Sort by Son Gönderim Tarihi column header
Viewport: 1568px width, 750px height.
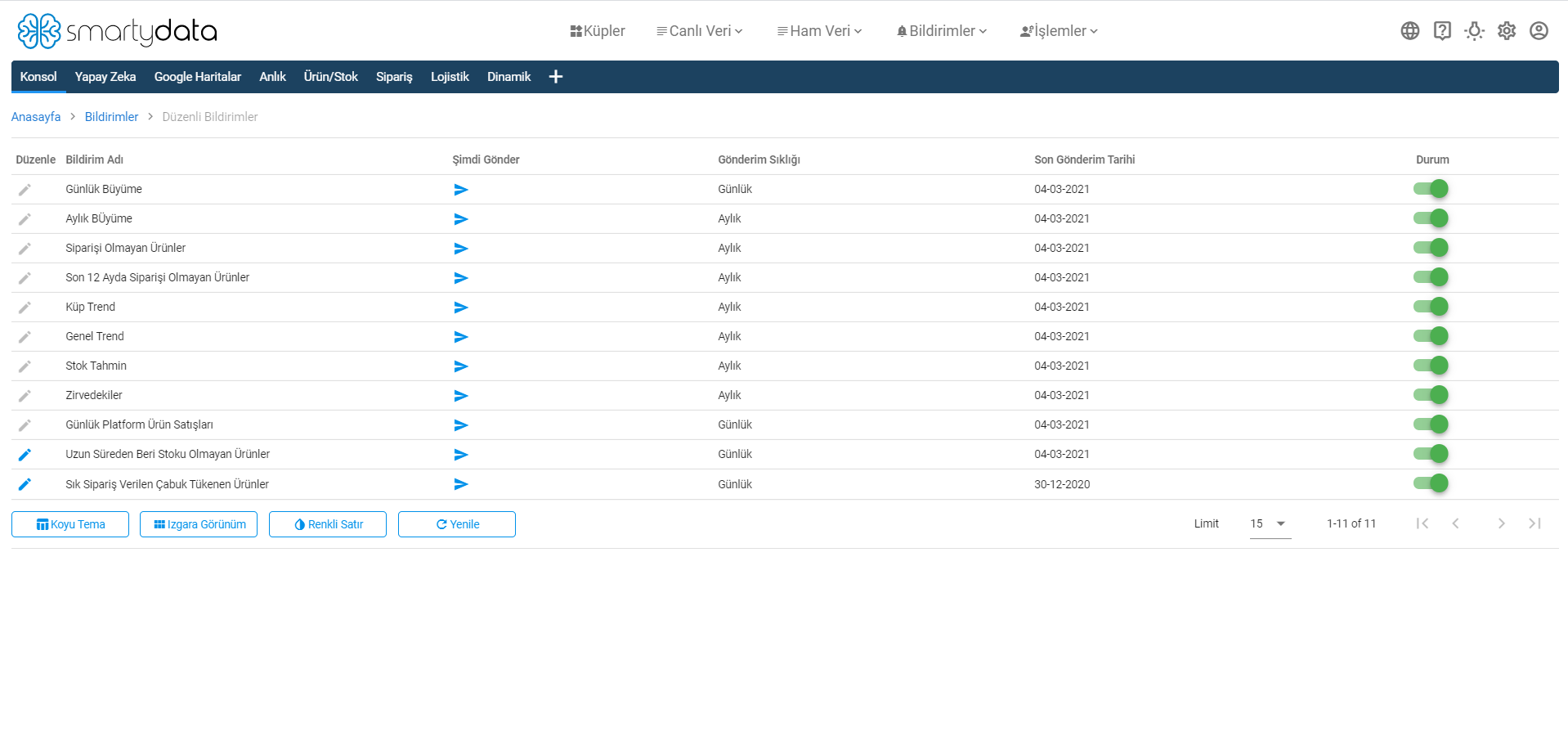(1085, 159)
